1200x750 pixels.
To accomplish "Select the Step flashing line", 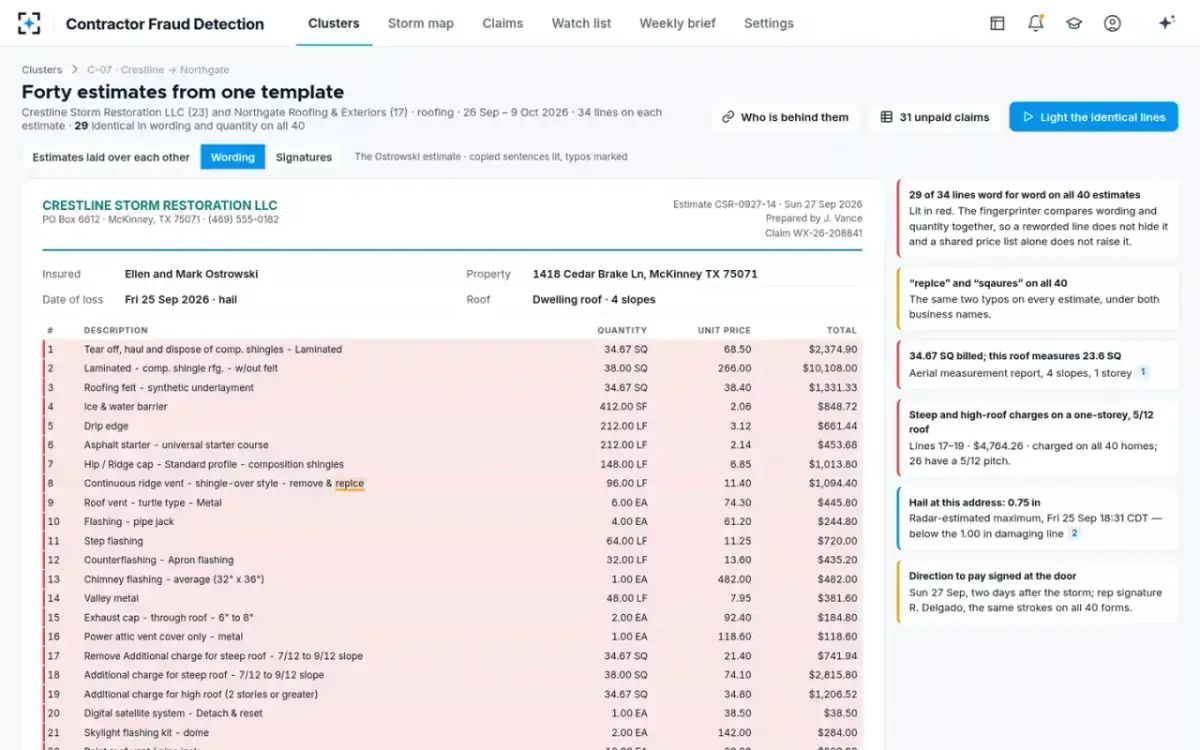I will coord(452,541).
